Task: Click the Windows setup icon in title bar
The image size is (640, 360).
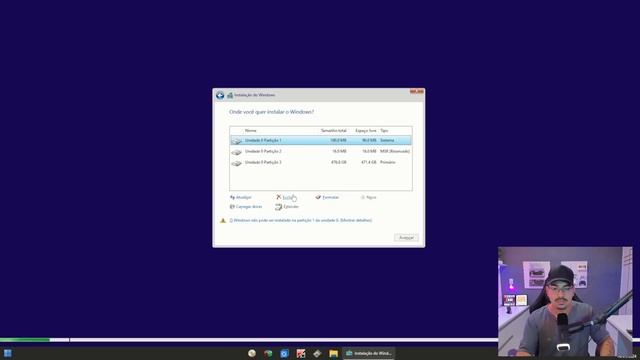Action: pos(230,95)
